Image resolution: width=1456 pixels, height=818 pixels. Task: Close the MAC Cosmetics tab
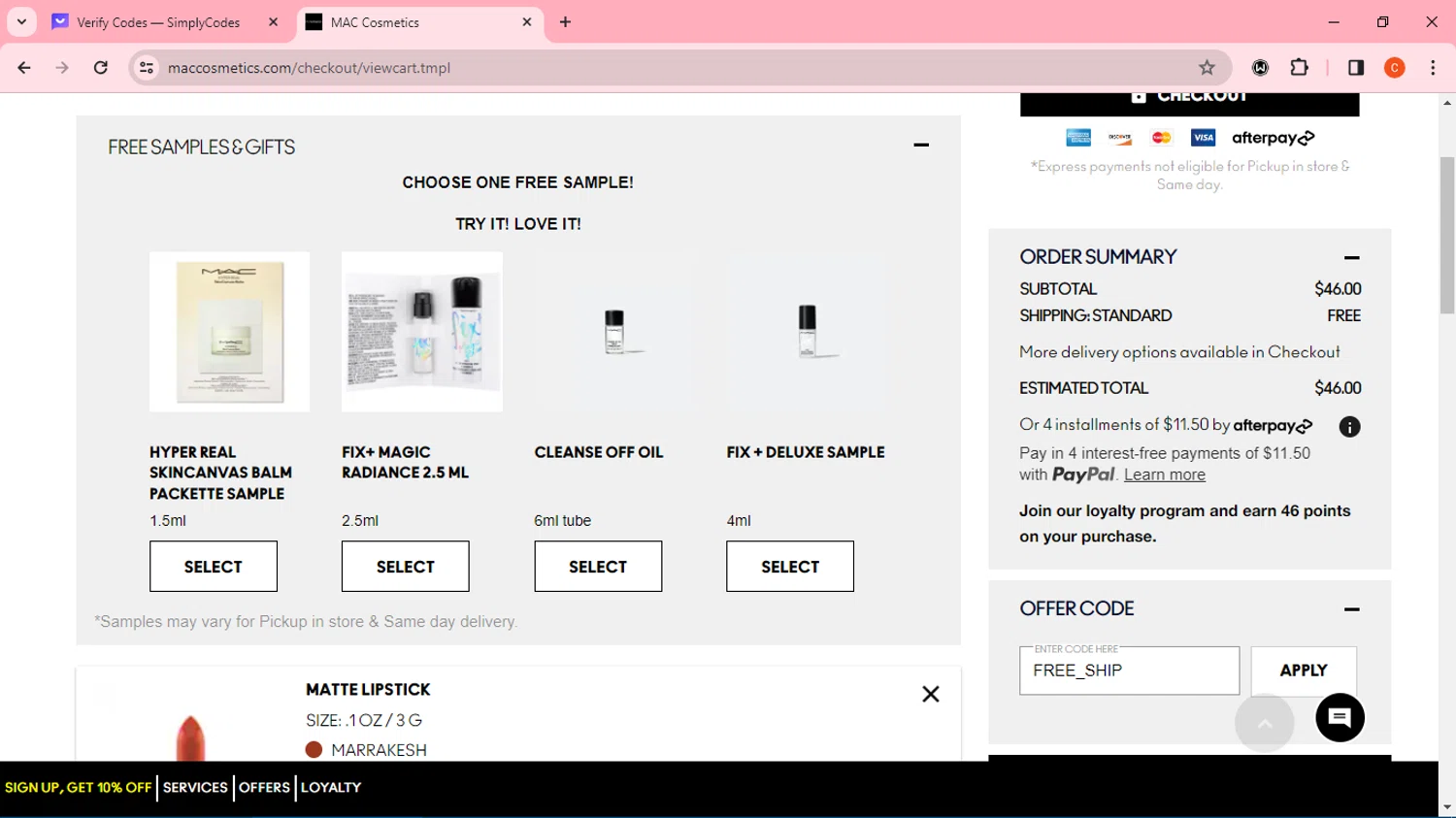pyautogui.click(x=527, y=21)
